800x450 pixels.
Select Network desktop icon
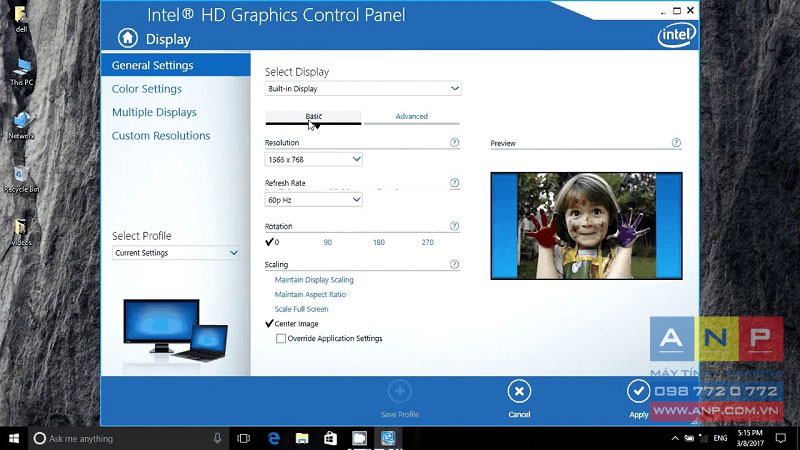click(21, 126)
